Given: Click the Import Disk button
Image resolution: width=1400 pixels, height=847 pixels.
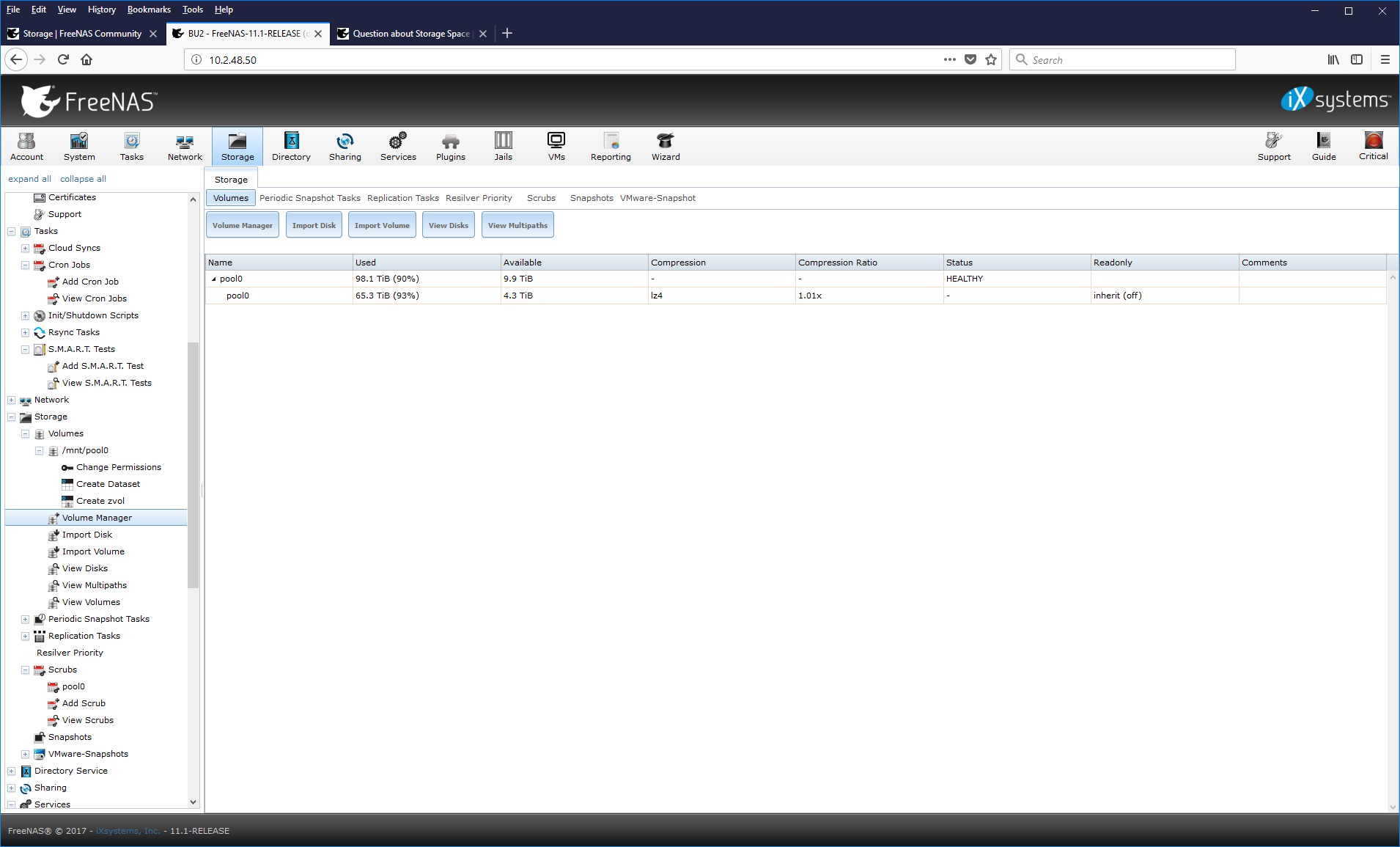Looking at the screenshot, I should coord(314,225).
